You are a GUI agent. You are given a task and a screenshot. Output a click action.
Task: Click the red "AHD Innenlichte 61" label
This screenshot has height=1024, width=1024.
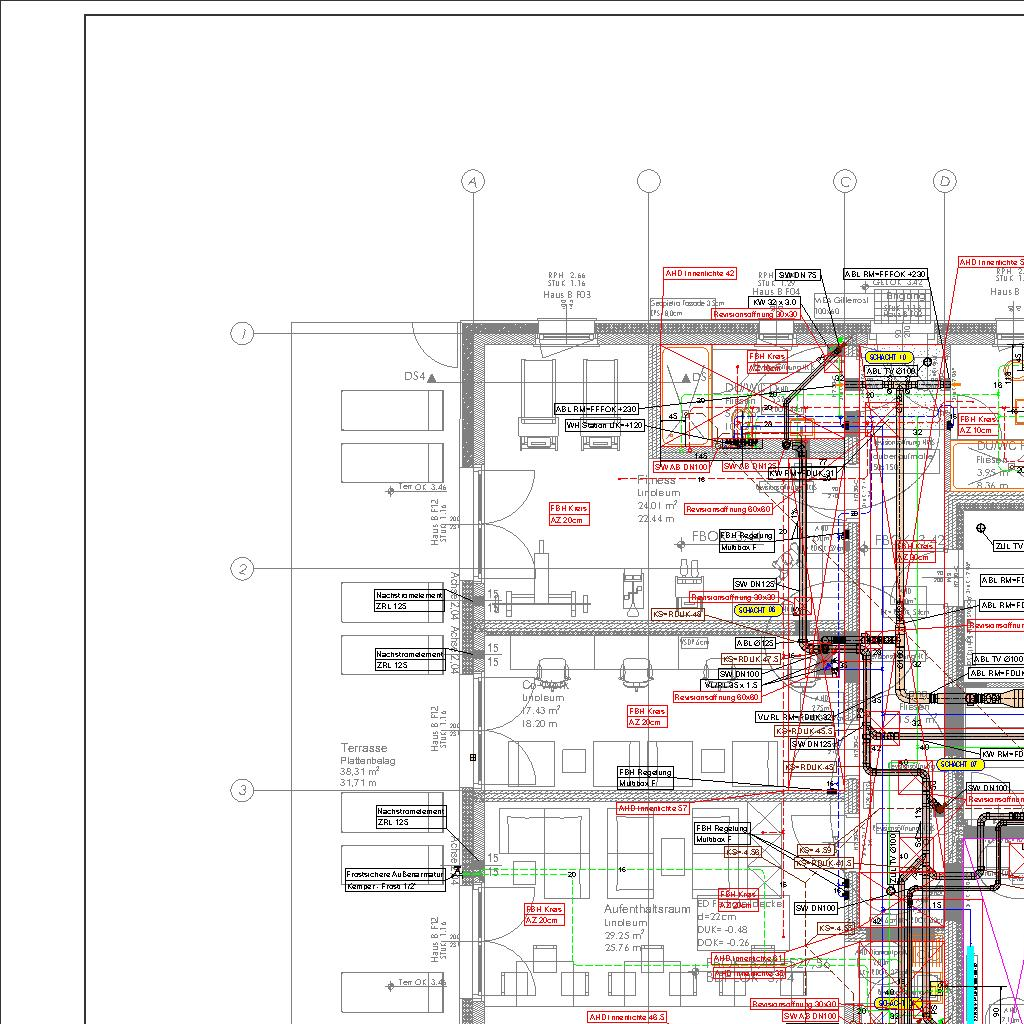[748, 959]
